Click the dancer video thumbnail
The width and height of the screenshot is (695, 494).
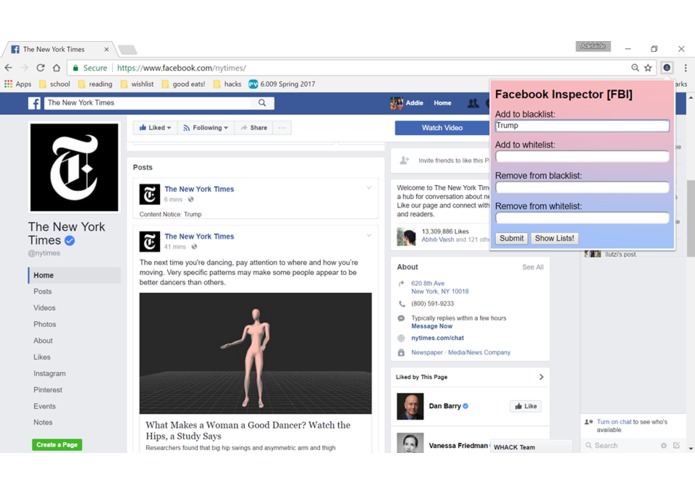(255, 353)
